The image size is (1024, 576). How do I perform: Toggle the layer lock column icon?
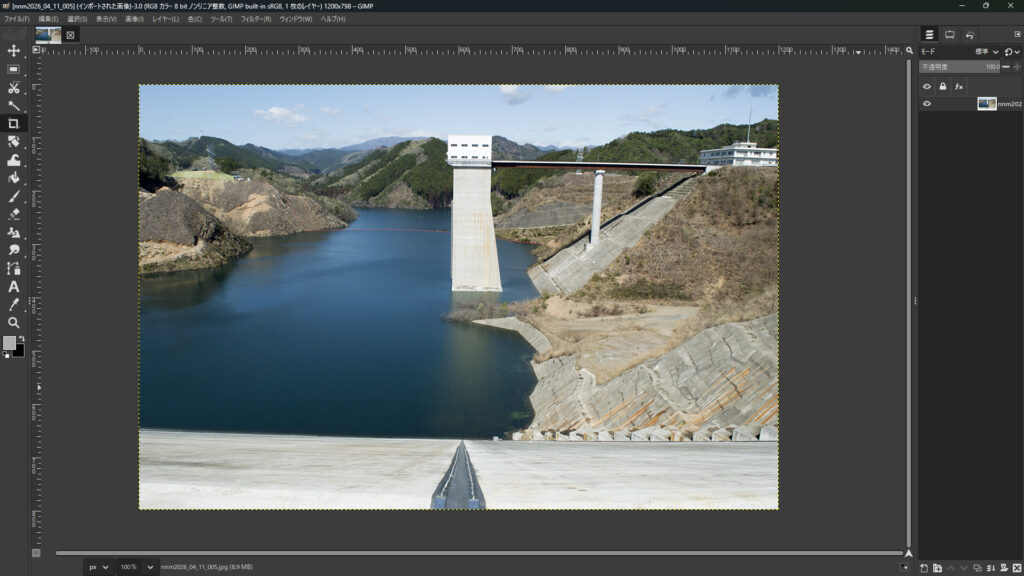click(x=942, y=86)
